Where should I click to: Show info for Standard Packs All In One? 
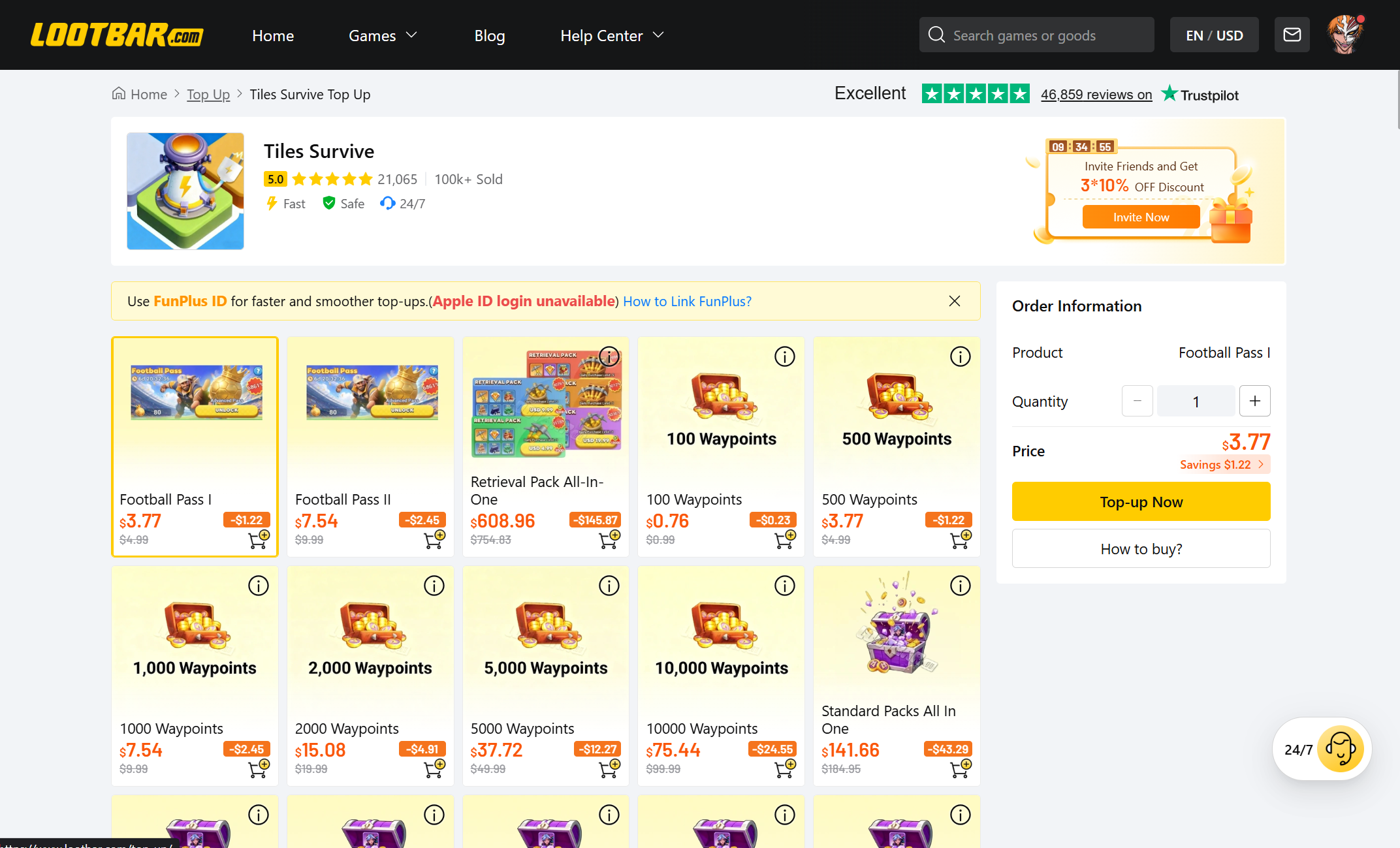click(960, 586)
